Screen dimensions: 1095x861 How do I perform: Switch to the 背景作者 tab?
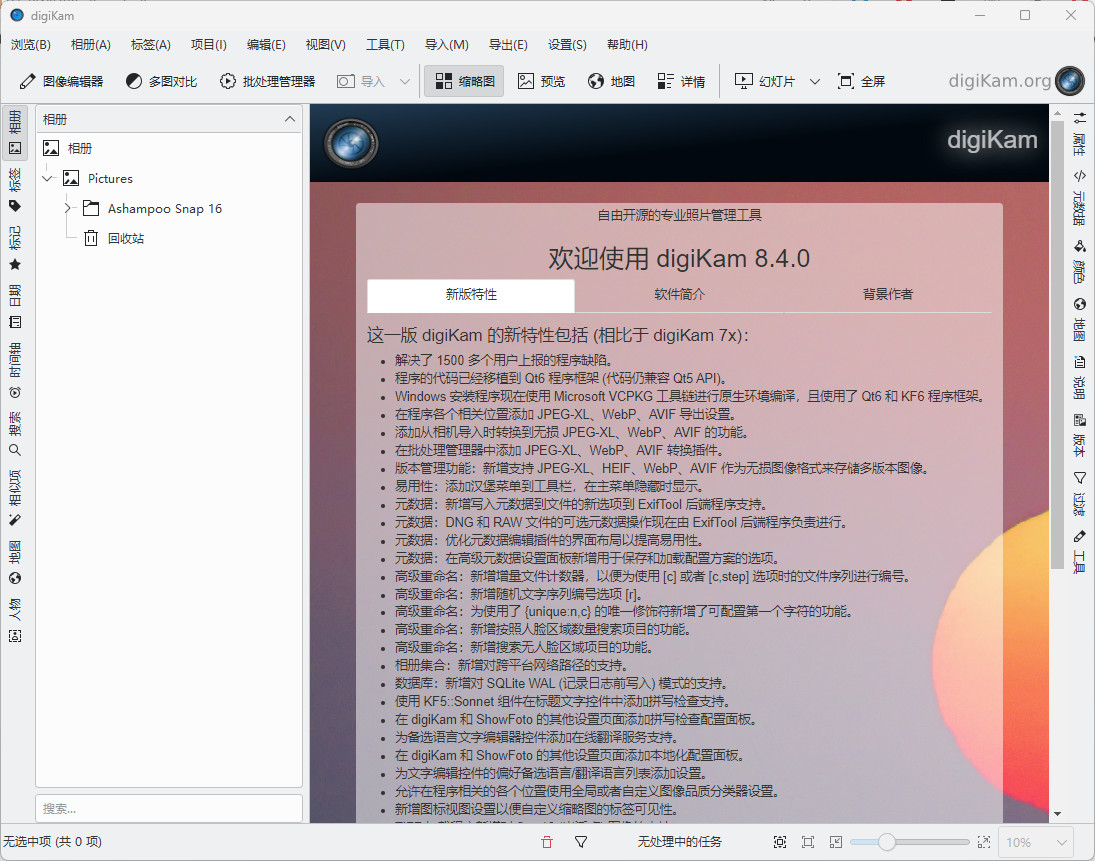[888, 295]
